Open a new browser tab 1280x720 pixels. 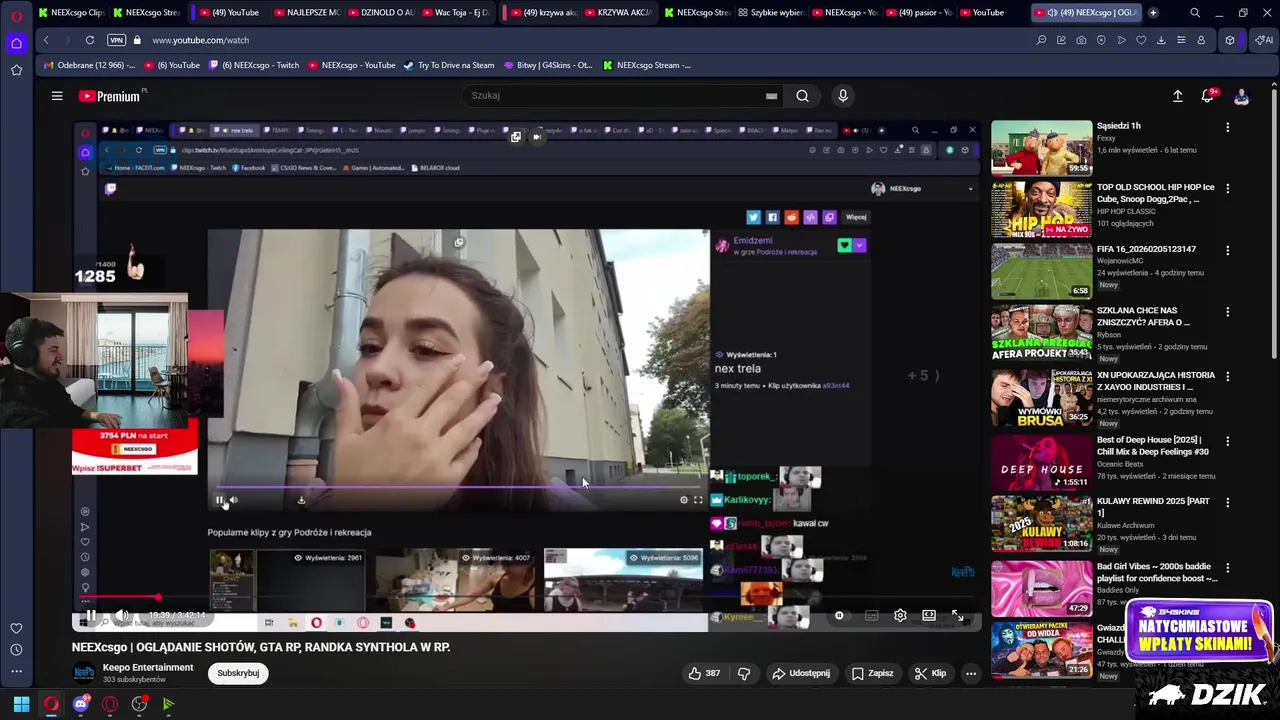click(1153, 13)
